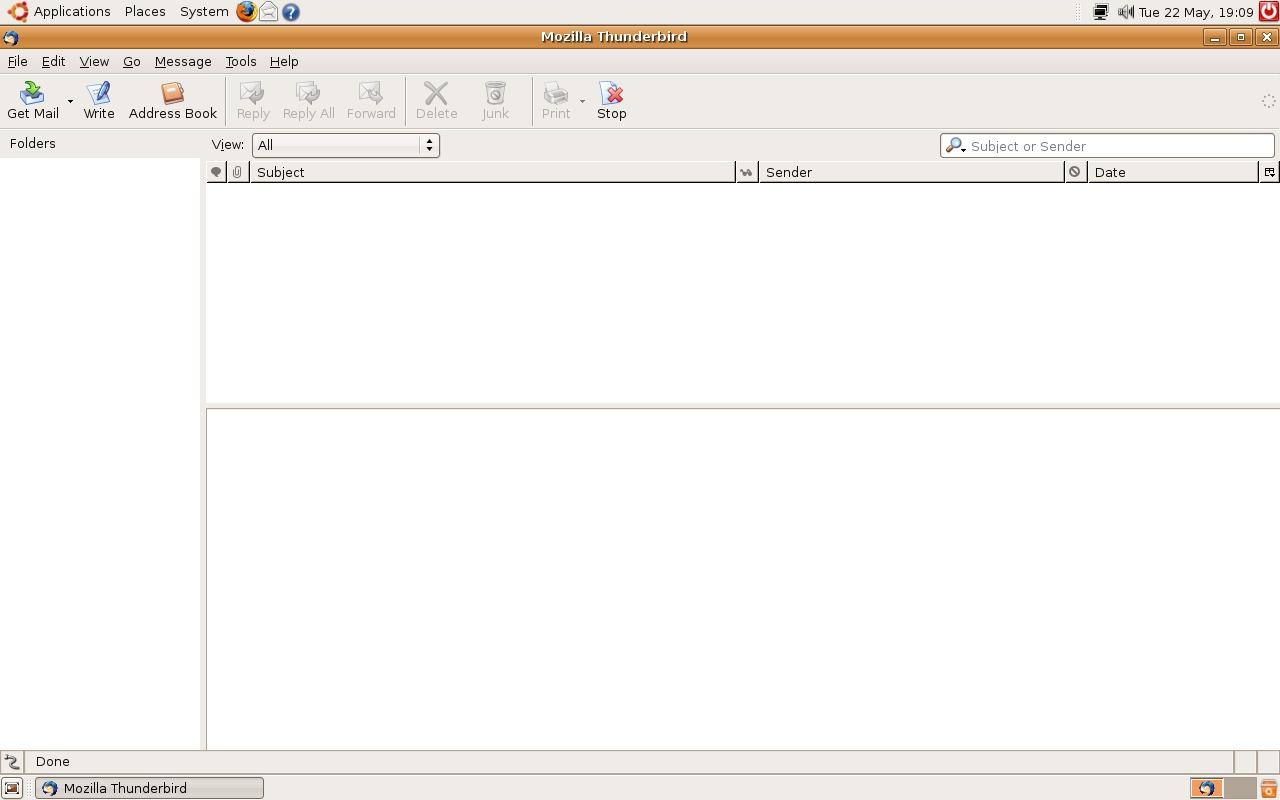Click the red power/quit panel icon
1280x800 pixels.
pos(1268,12)
